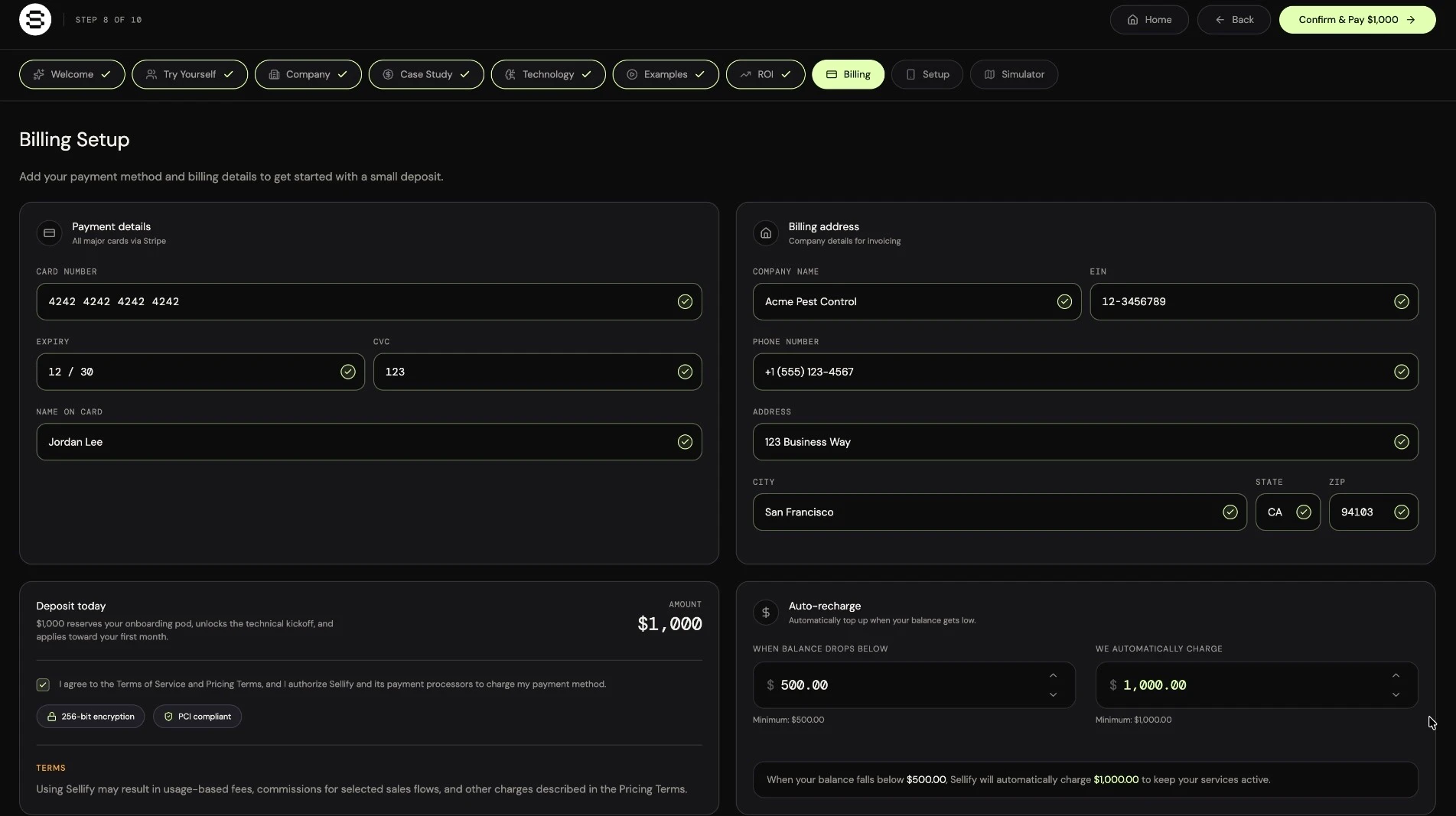Toggle the Terms of Service agreement checkbox
The width and height of the screenshot is (1456, 816).
pyautogui.click(x=43, y=684)
